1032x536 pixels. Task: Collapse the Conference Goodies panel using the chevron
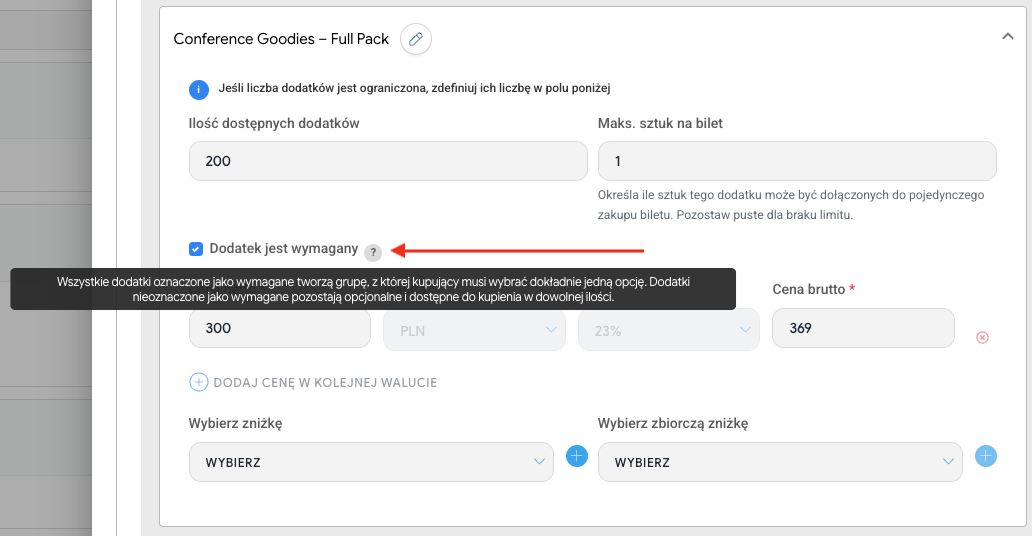coord(1007,36)
